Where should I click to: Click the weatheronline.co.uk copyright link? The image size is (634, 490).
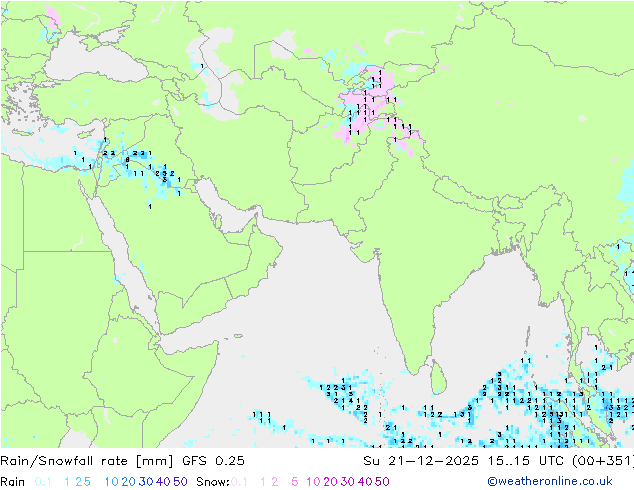tap(550, 481)
